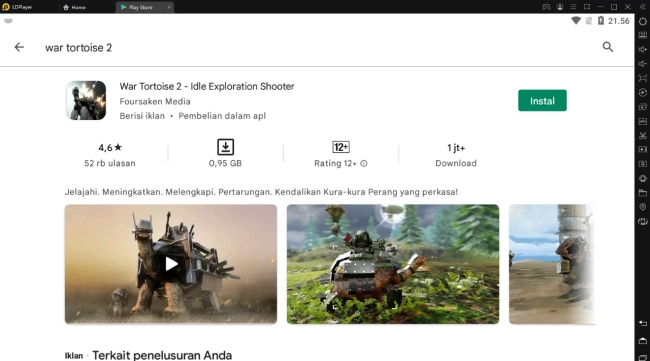Viewport: 650px width, 361px height.
Task: Toggle fullscreen from the LDPlayer sidebar
Action: tap(643, 78)
